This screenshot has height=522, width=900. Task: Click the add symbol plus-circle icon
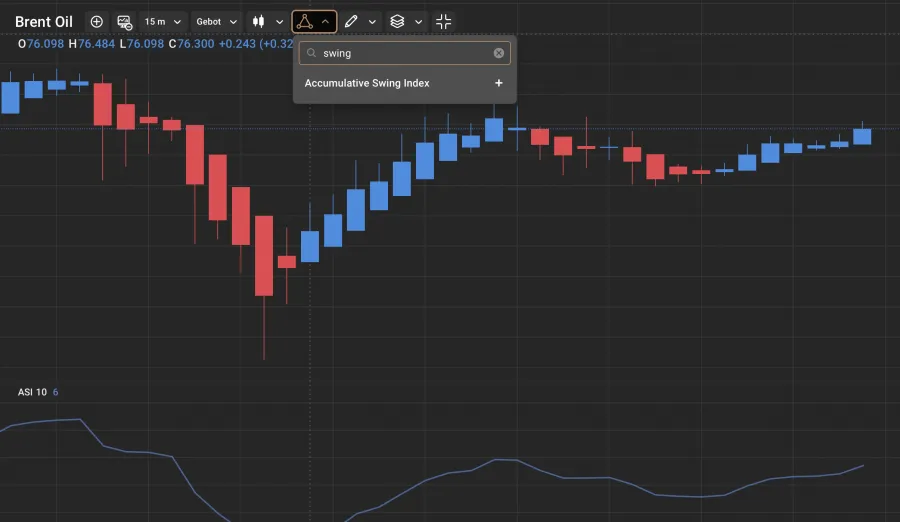[x=96, y=22]
